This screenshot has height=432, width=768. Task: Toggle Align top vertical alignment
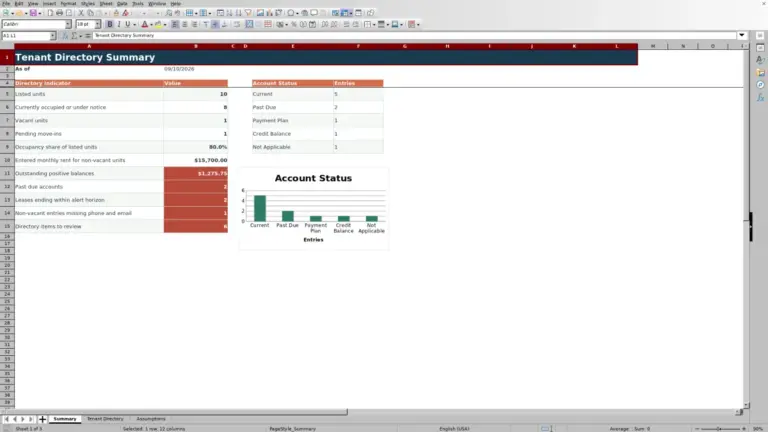click(206, 24)
